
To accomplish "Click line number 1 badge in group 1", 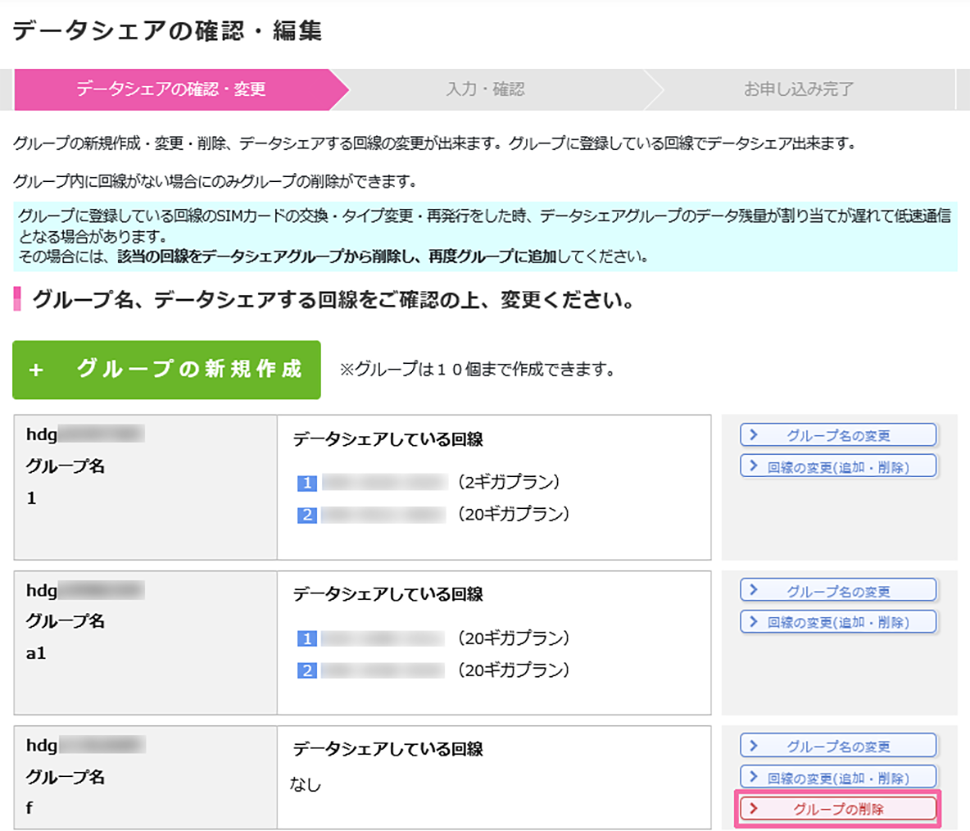I will pos(307,484).
